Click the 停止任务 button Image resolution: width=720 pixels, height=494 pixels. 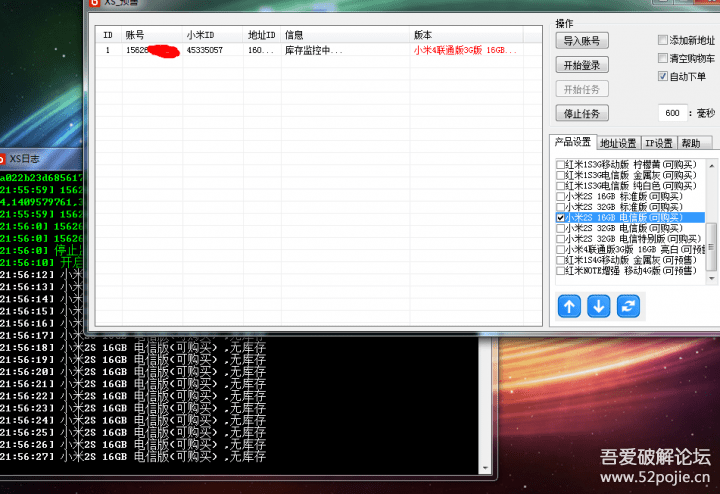[x=581, y=113]
